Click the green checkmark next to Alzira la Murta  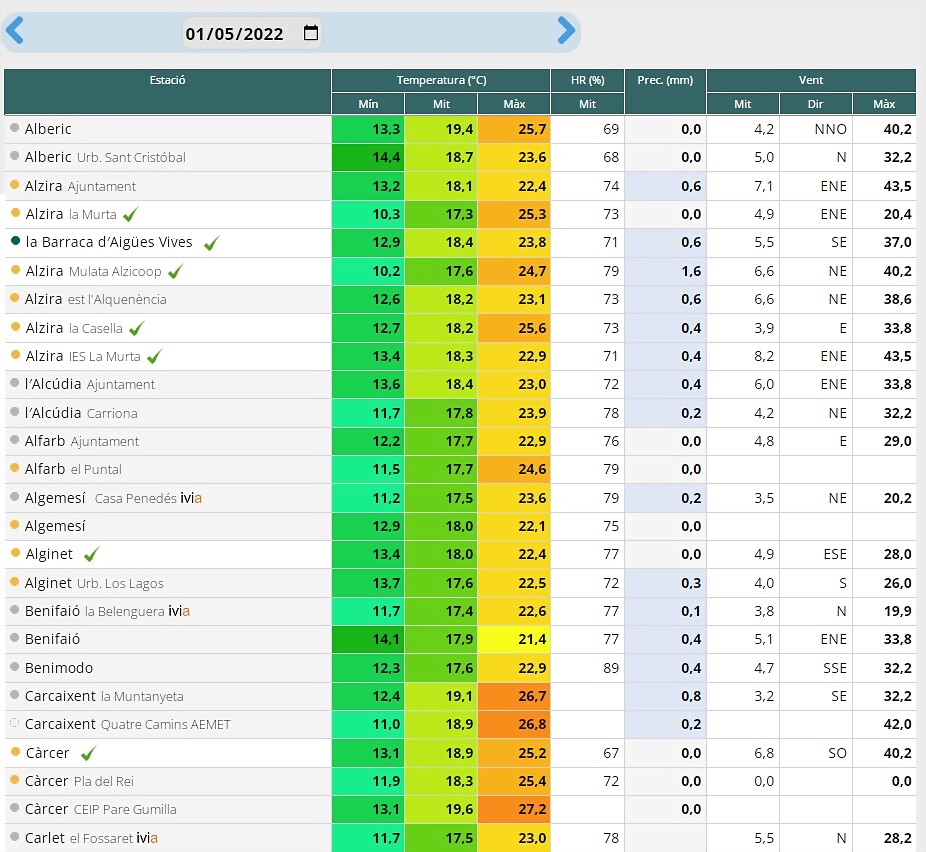[131, 214]
